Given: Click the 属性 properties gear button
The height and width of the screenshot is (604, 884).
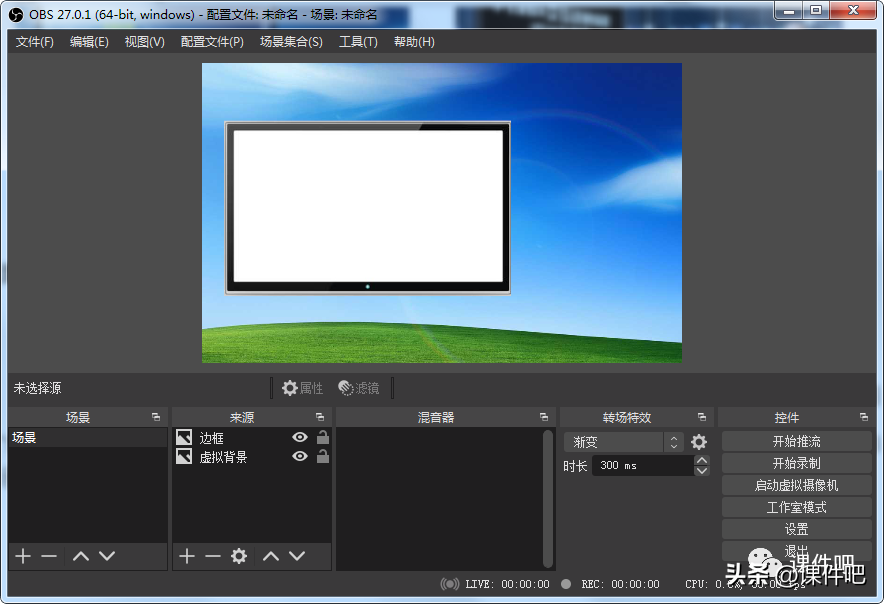Looking at the screenshot, I should coord(302,388).
